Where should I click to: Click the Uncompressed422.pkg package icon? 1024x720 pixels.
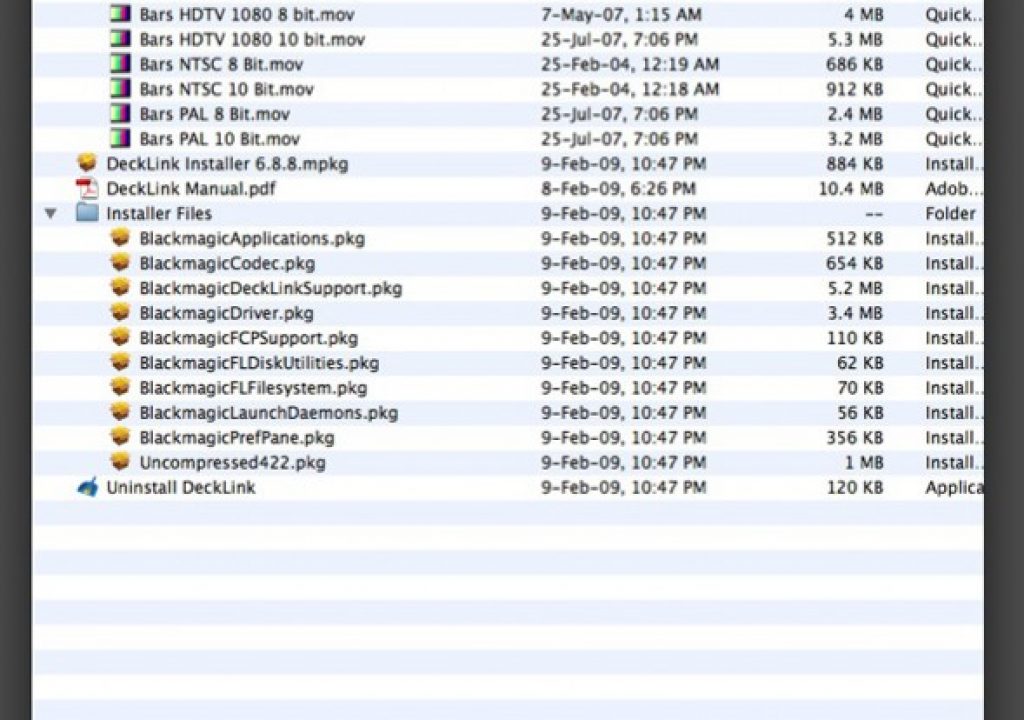tap(120, 461)
